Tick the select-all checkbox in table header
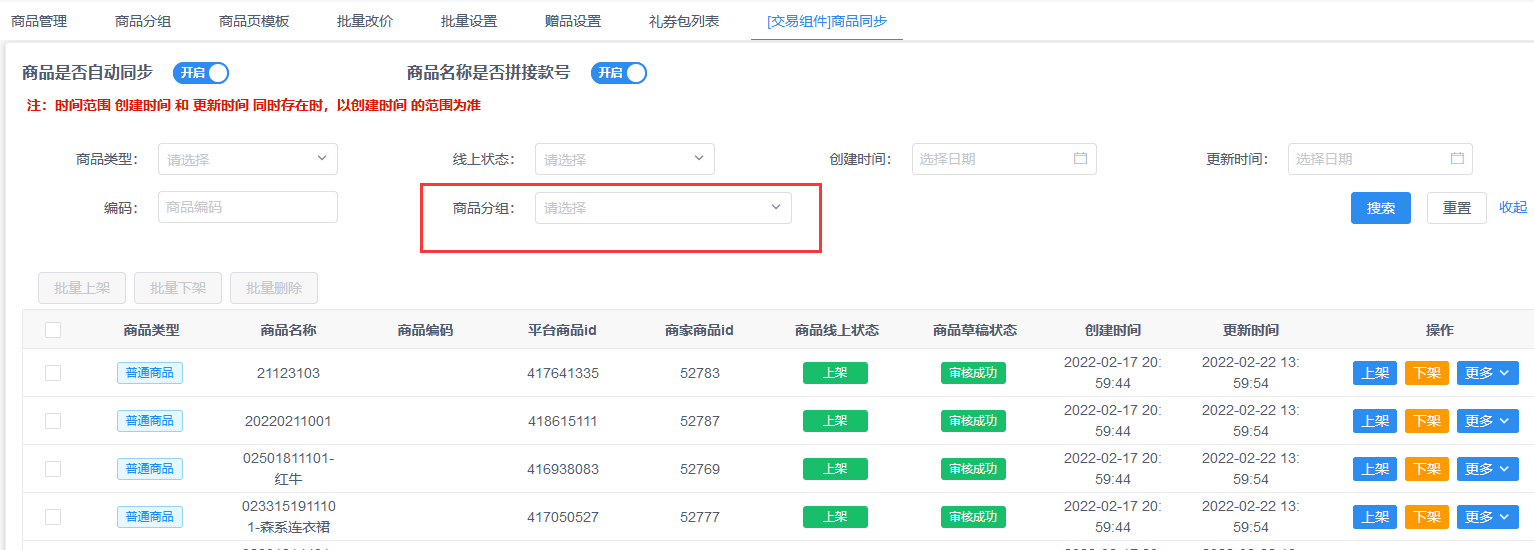The height and width of the screenshot is (550, 1534). pyautogui.click(x=53, y=330)
